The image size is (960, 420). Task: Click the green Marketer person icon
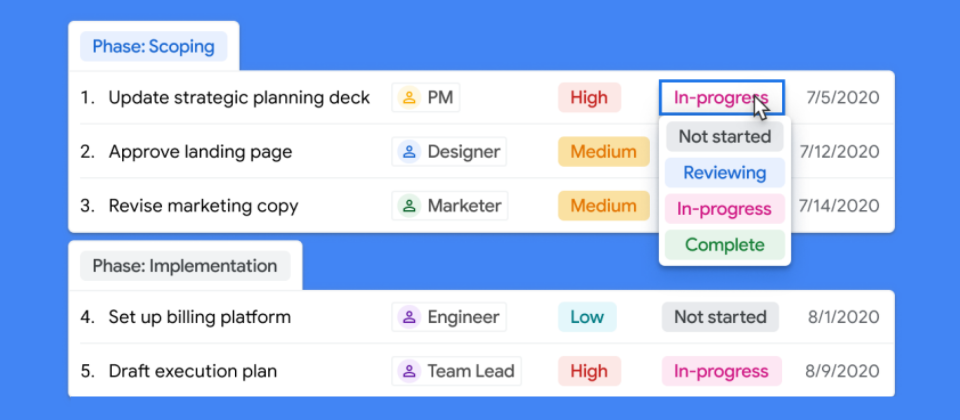click(409, 206)
